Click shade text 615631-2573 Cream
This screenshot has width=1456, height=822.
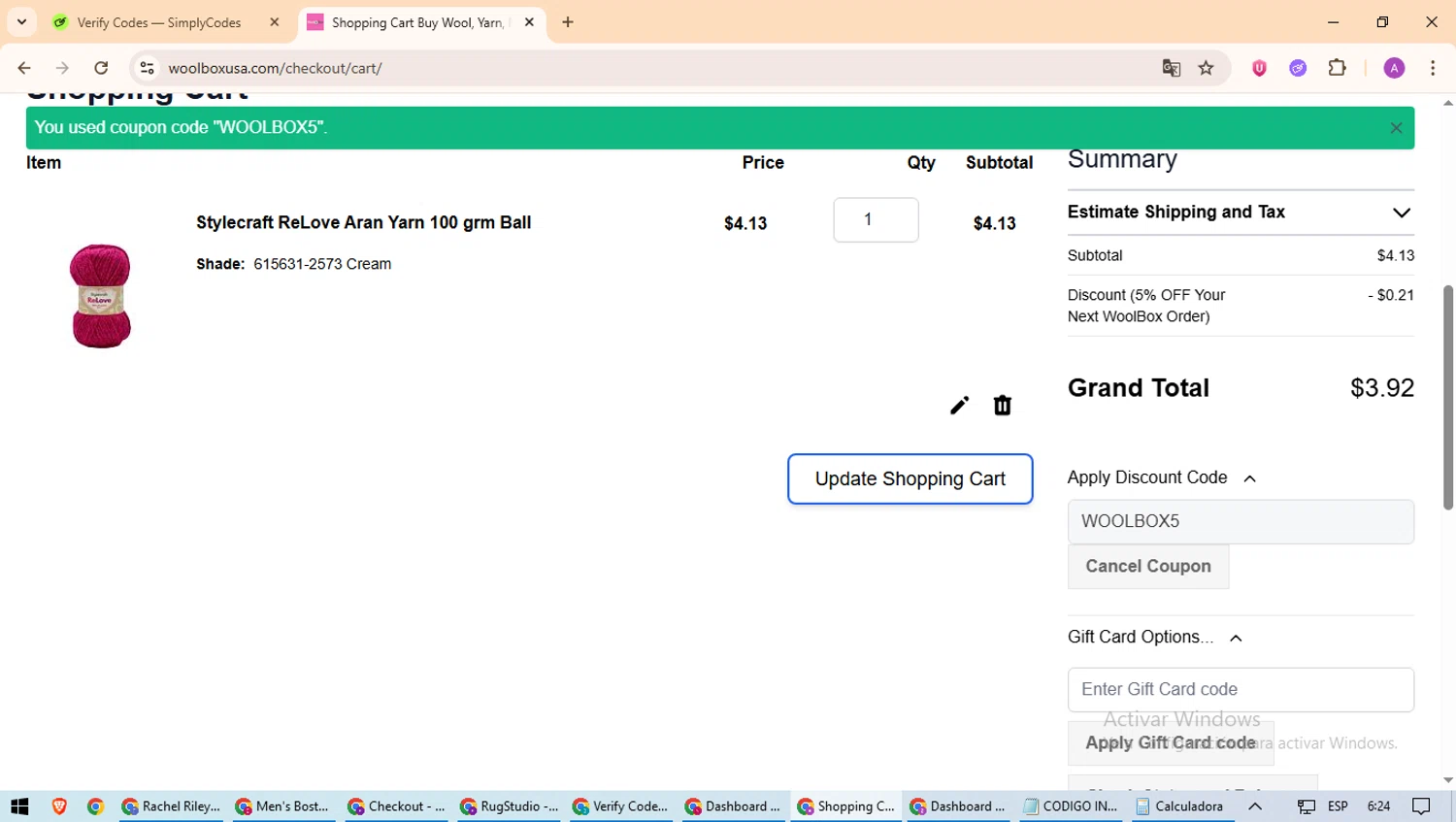pyautogui.click(x=322, y=264)
